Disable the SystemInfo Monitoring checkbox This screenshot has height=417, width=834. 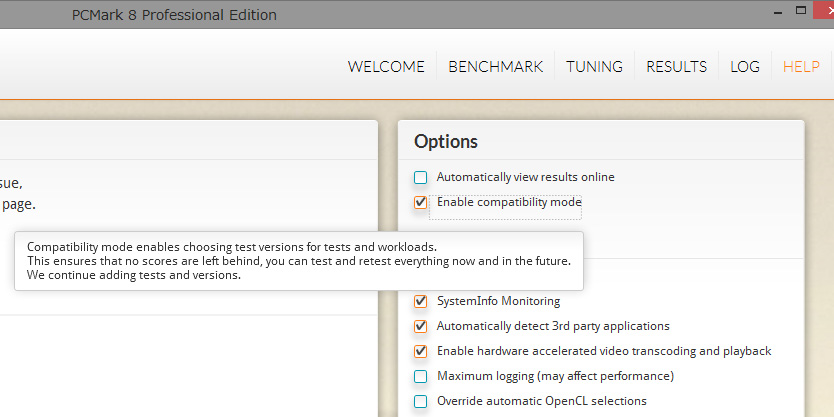421,301
